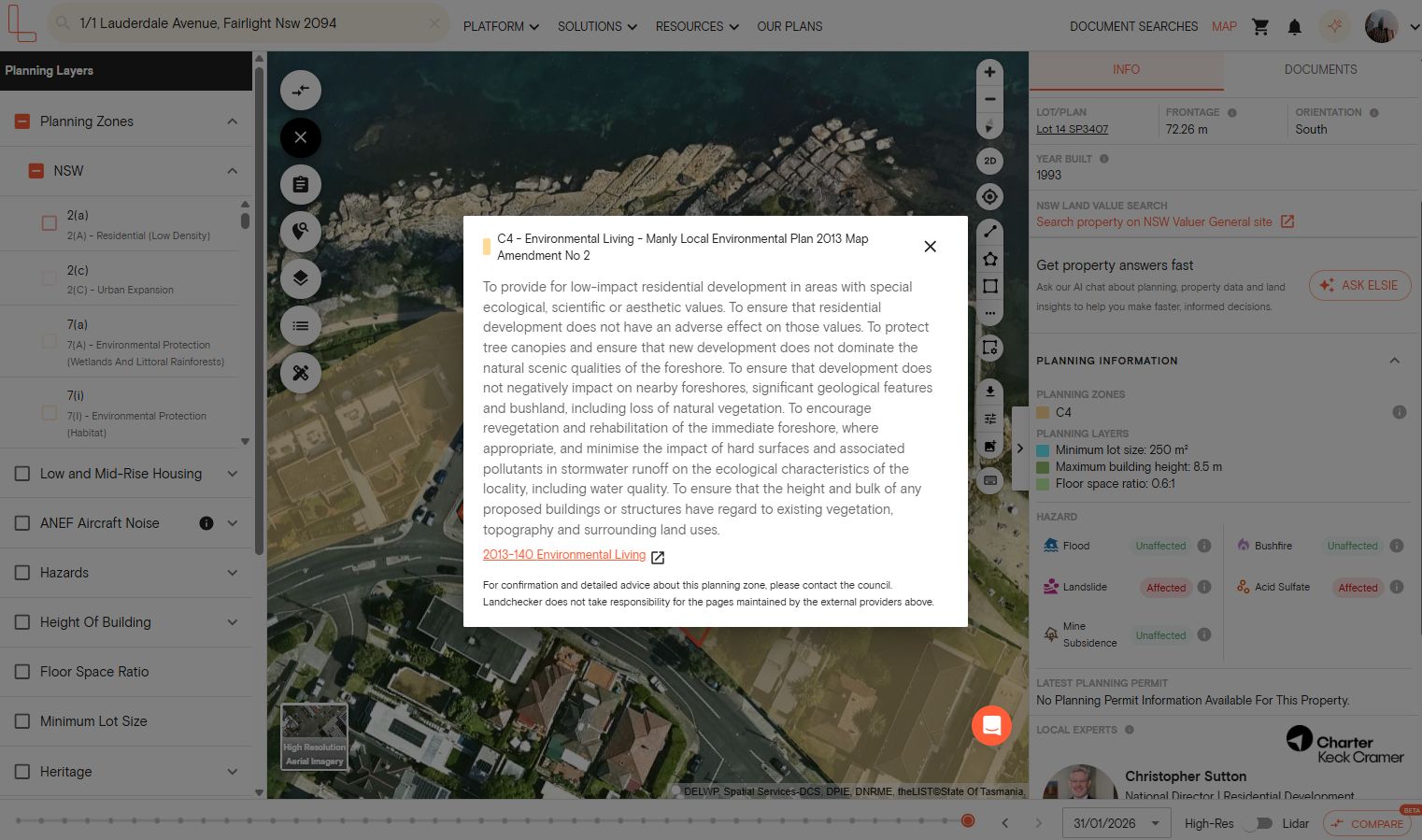Click info icon beside ANEF Aircraft Noise
Screen dimensions: 1422x840
(206, 523)
